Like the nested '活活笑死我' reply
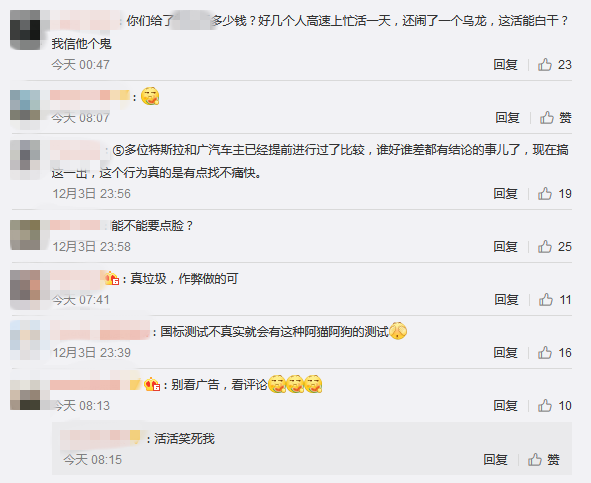This screenshot has height=483, width=591. coord(544,460)
